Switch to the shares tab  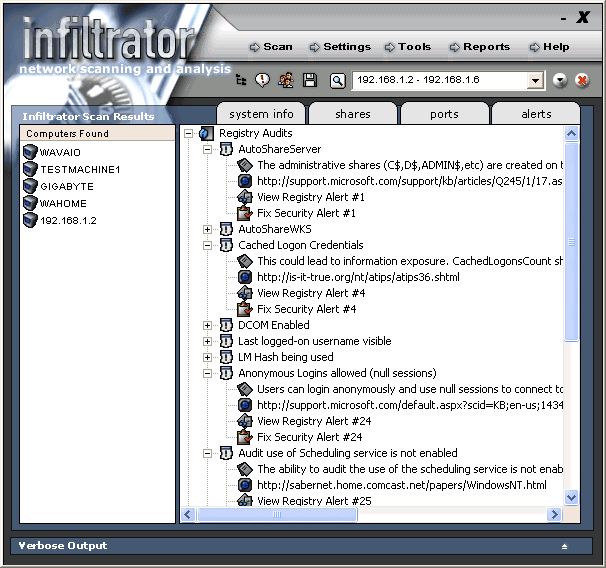[x=353, y=114]
